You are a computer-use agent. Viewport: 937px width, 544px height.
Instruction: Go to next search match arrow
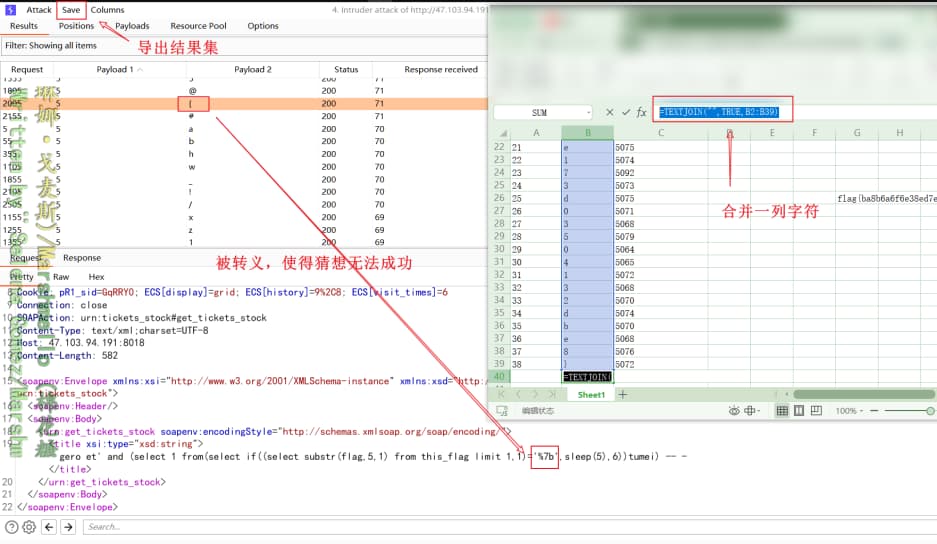(68, 527)
